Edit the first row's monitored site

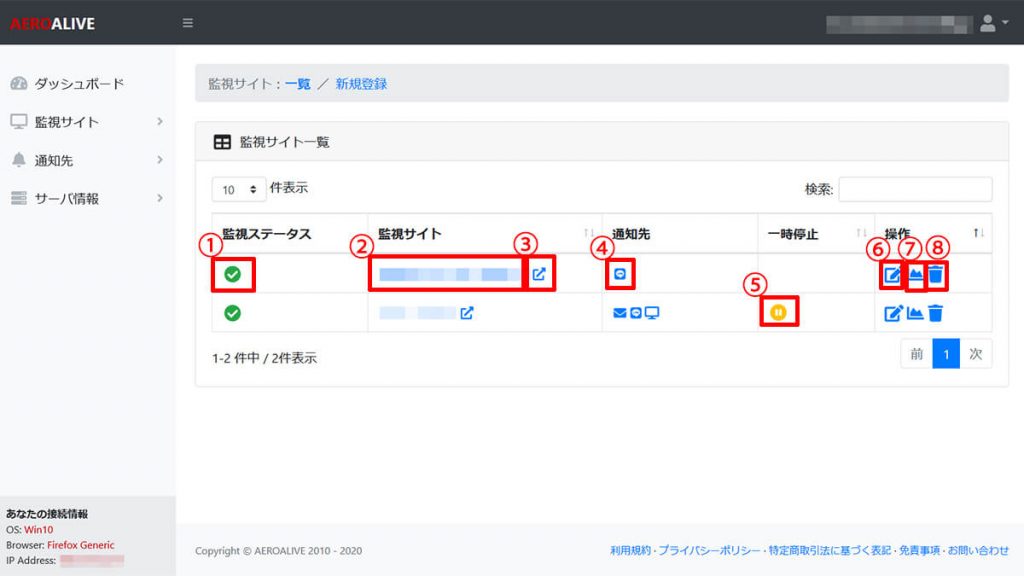pyautogui.click(x=892, y=274)
